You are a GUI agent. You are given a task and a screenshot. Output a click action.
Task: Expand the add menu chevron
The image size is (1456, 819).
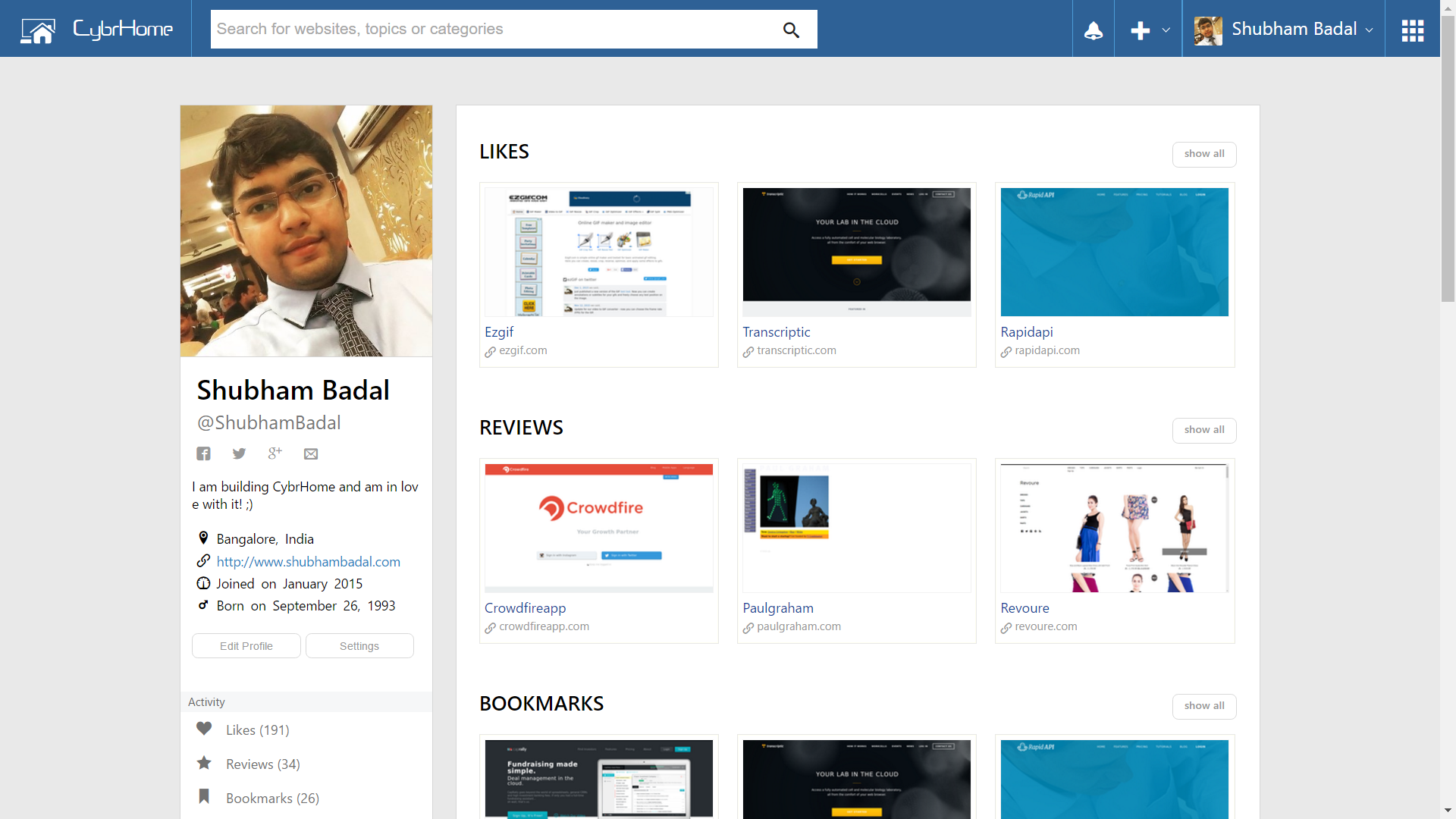(1166, 30)
